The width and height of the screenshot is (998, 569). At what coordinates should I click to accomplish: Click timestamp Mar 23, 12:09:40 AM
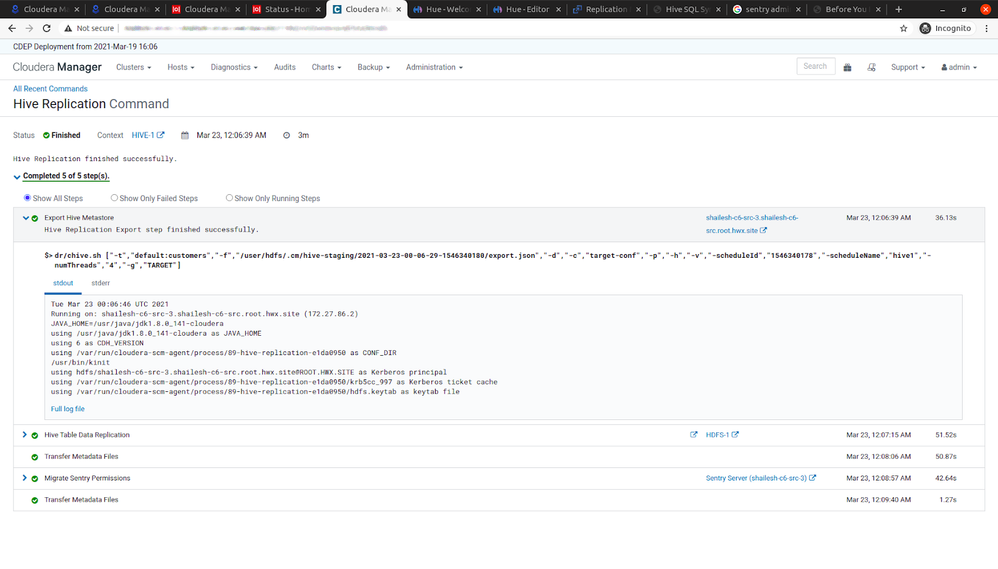[878, 500]
